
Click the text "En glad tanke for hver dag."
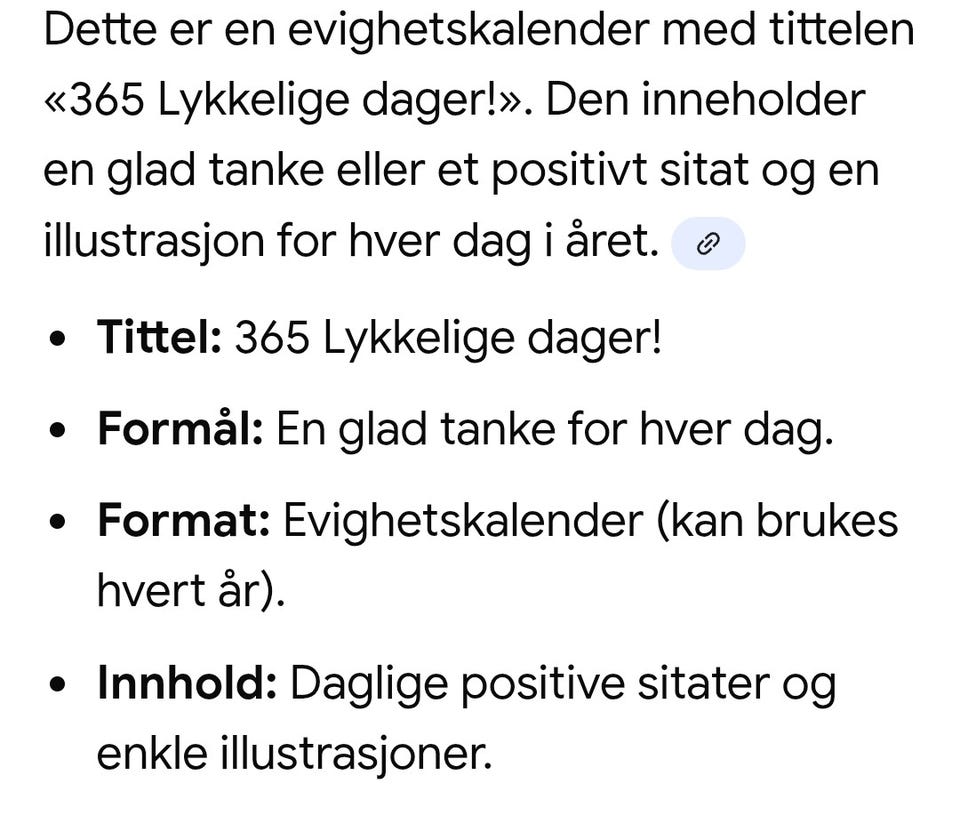point(555,429)
